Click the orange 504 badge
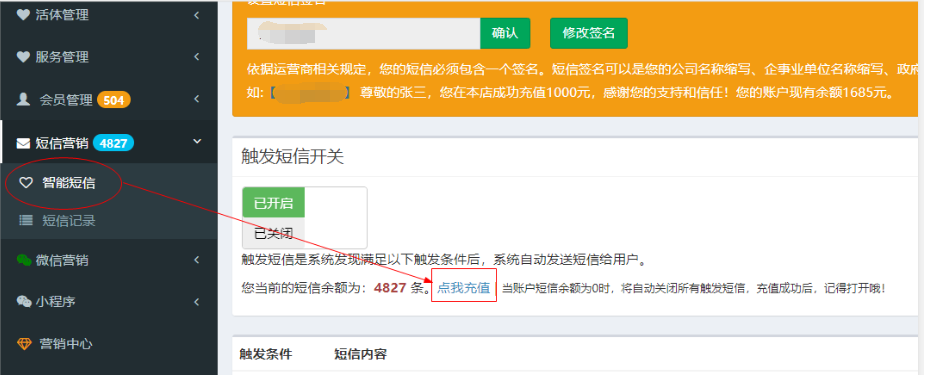The width and height of the screenshot is (925, 376). coord(114,100)
